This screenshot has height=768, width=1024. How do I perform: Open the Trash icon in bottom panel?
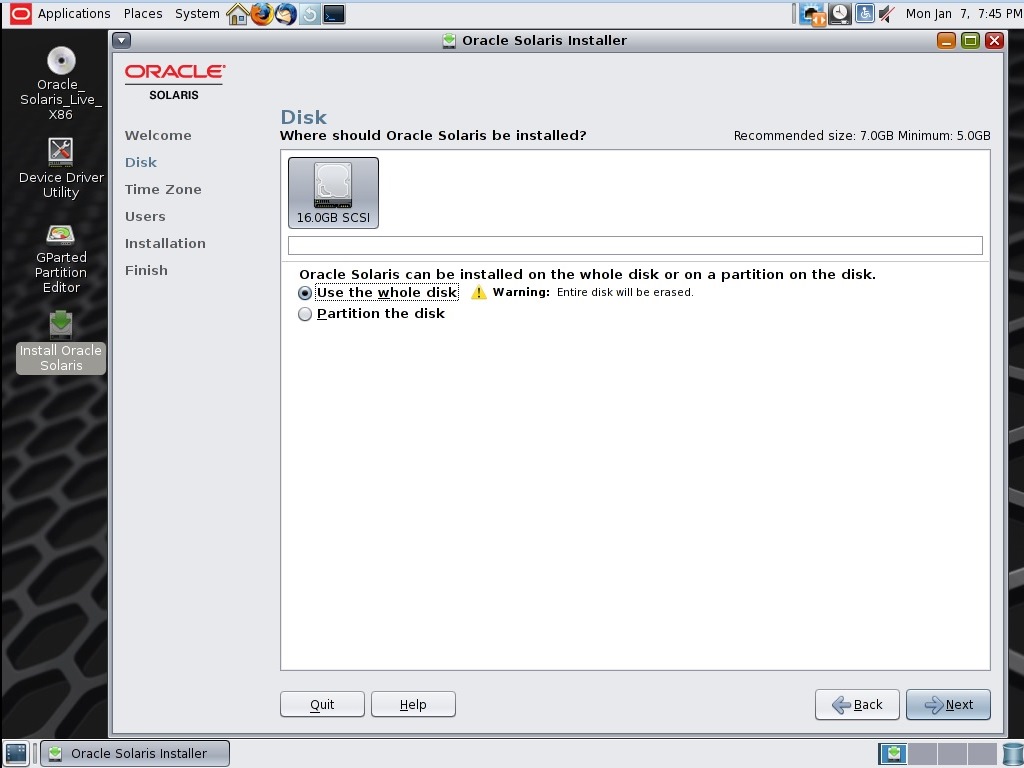click(x=1012, y=753)
